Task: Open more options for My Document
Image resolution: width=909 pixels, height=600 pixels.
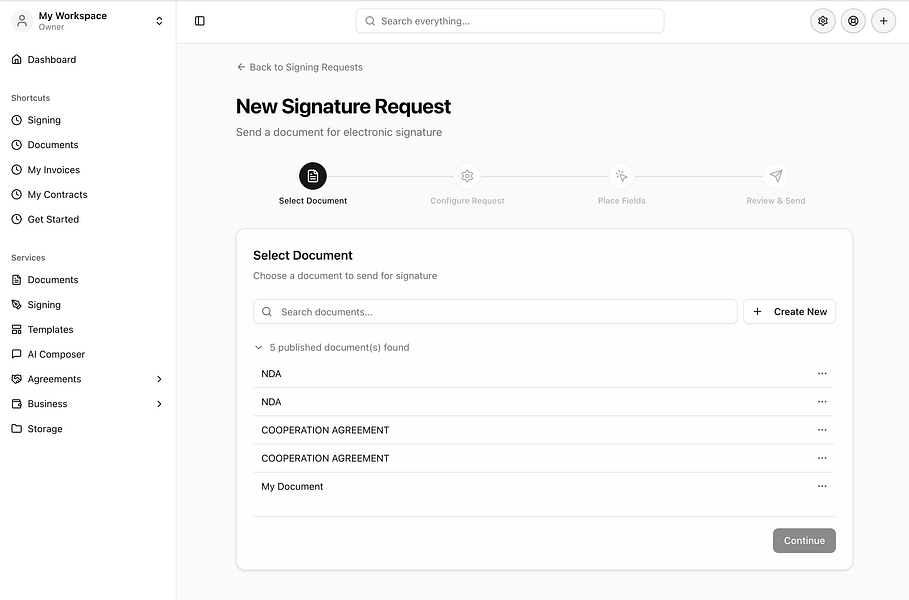Action: (822, 486)
